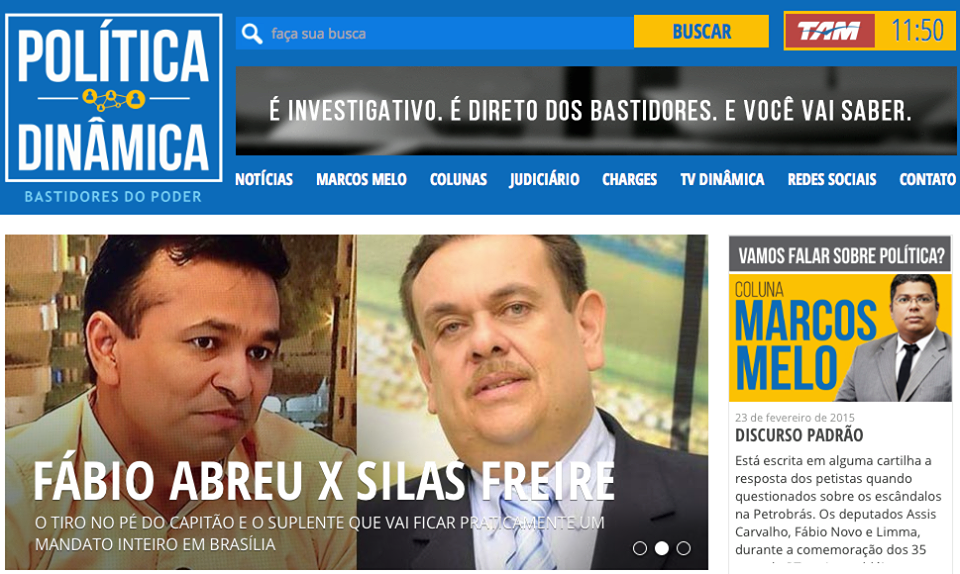Select the second carousel slide dot
The image size is (960, 574).
tap(662, 548)
